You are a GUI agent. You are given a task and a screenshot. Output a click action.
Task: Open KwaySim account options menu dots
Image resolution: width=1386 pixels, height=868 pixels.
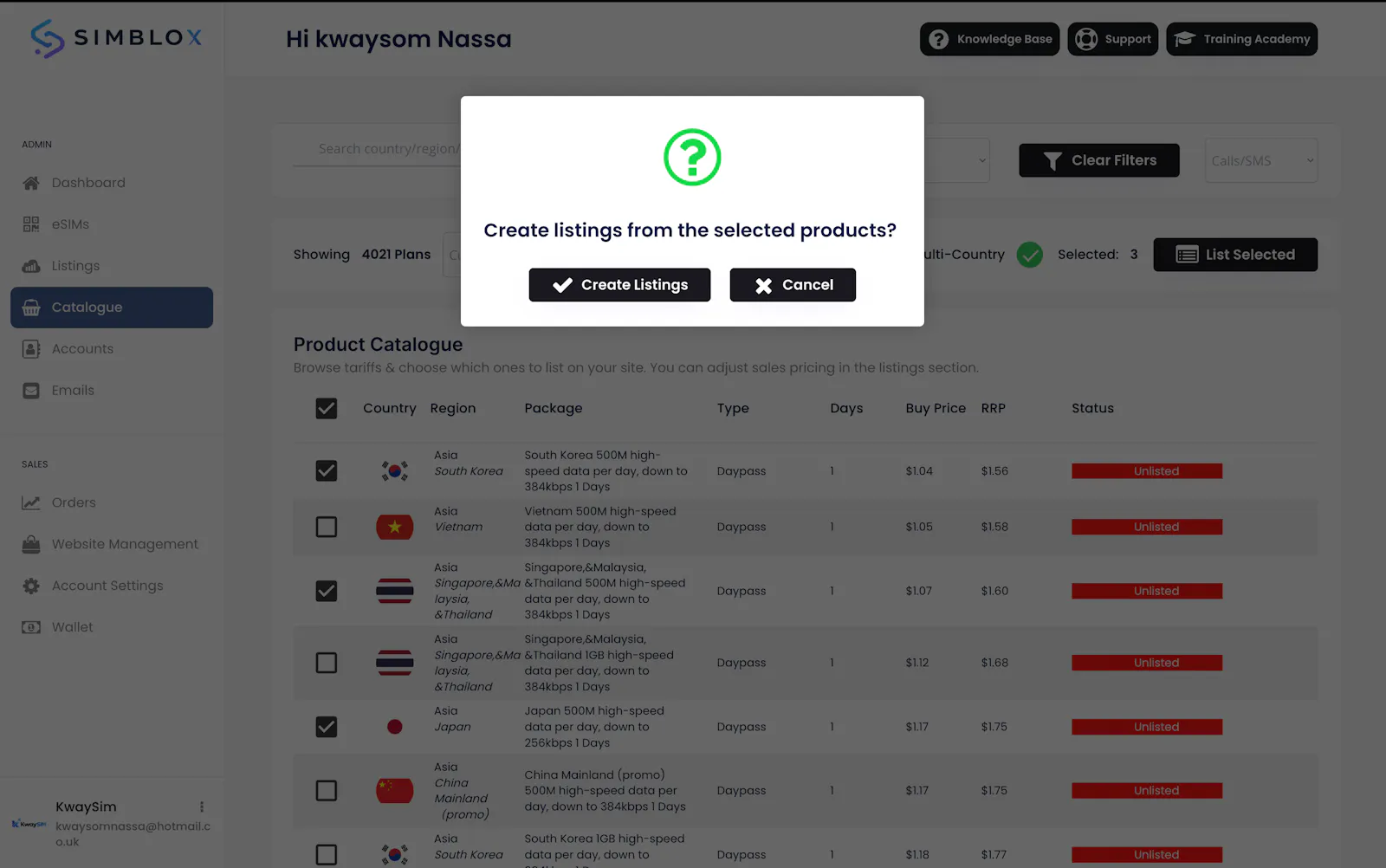coord(202,806)
